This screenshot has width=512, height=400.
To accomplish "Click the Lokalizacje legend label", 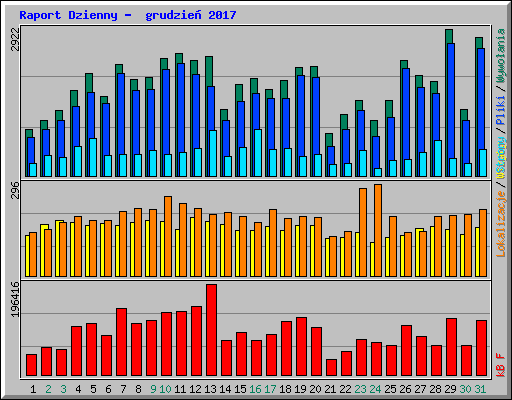I will coord(501,224).
